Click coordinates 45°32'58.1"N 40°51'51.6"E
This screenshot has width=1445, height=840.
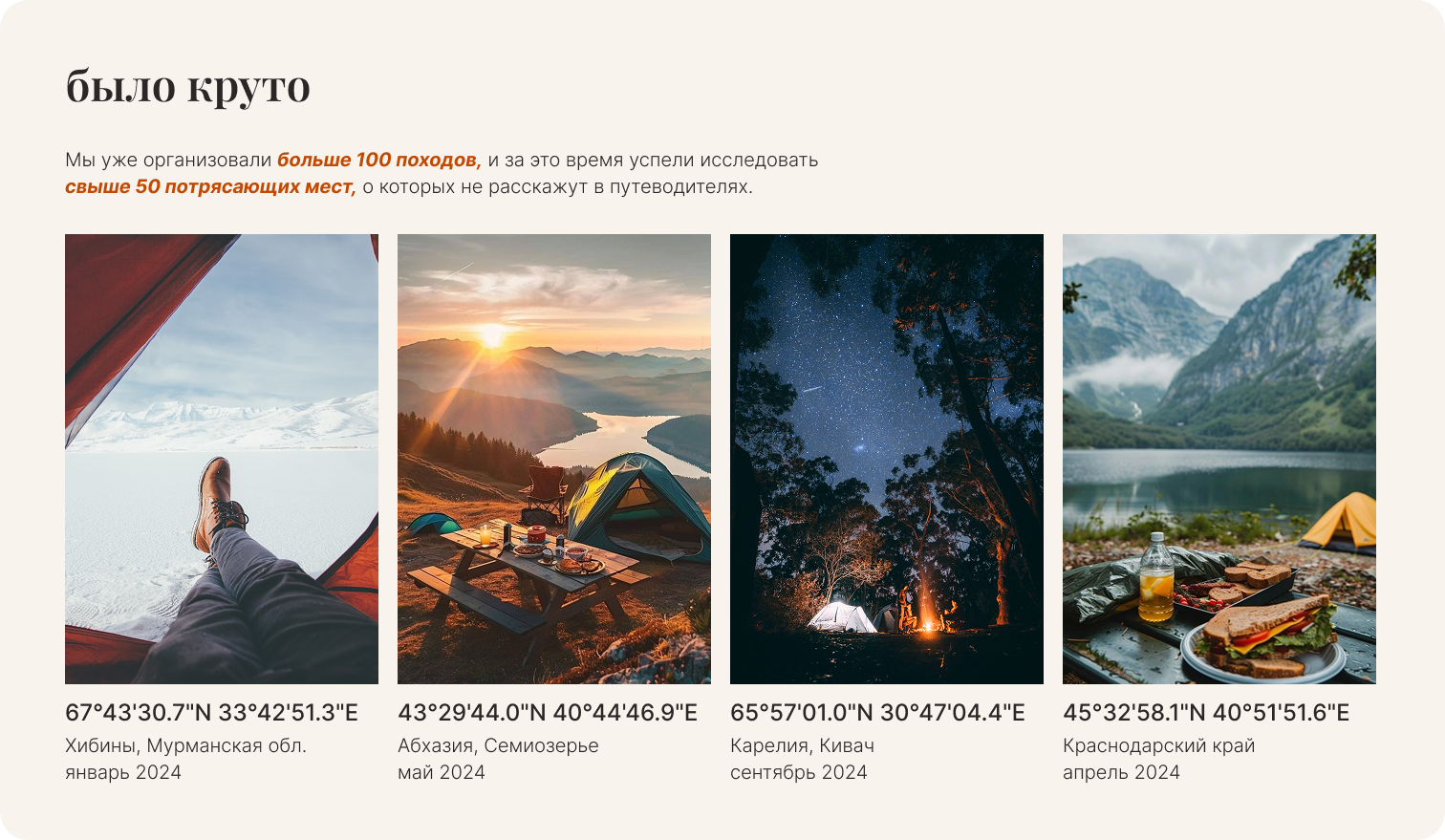1206,713
